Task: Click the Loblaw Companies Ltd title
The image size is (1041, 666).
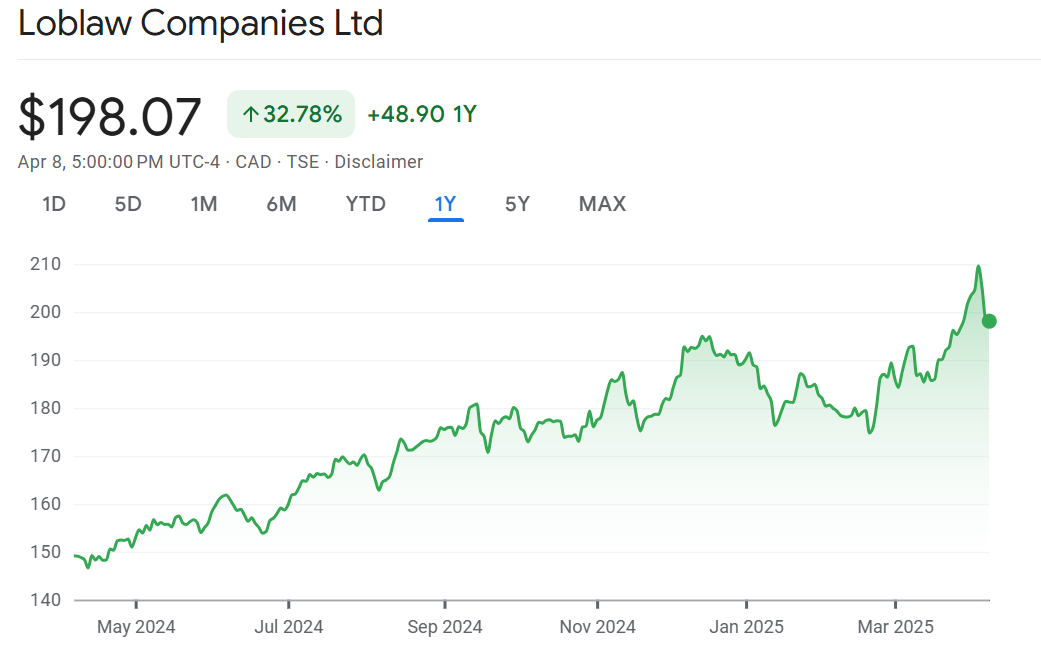Action: 201,23
